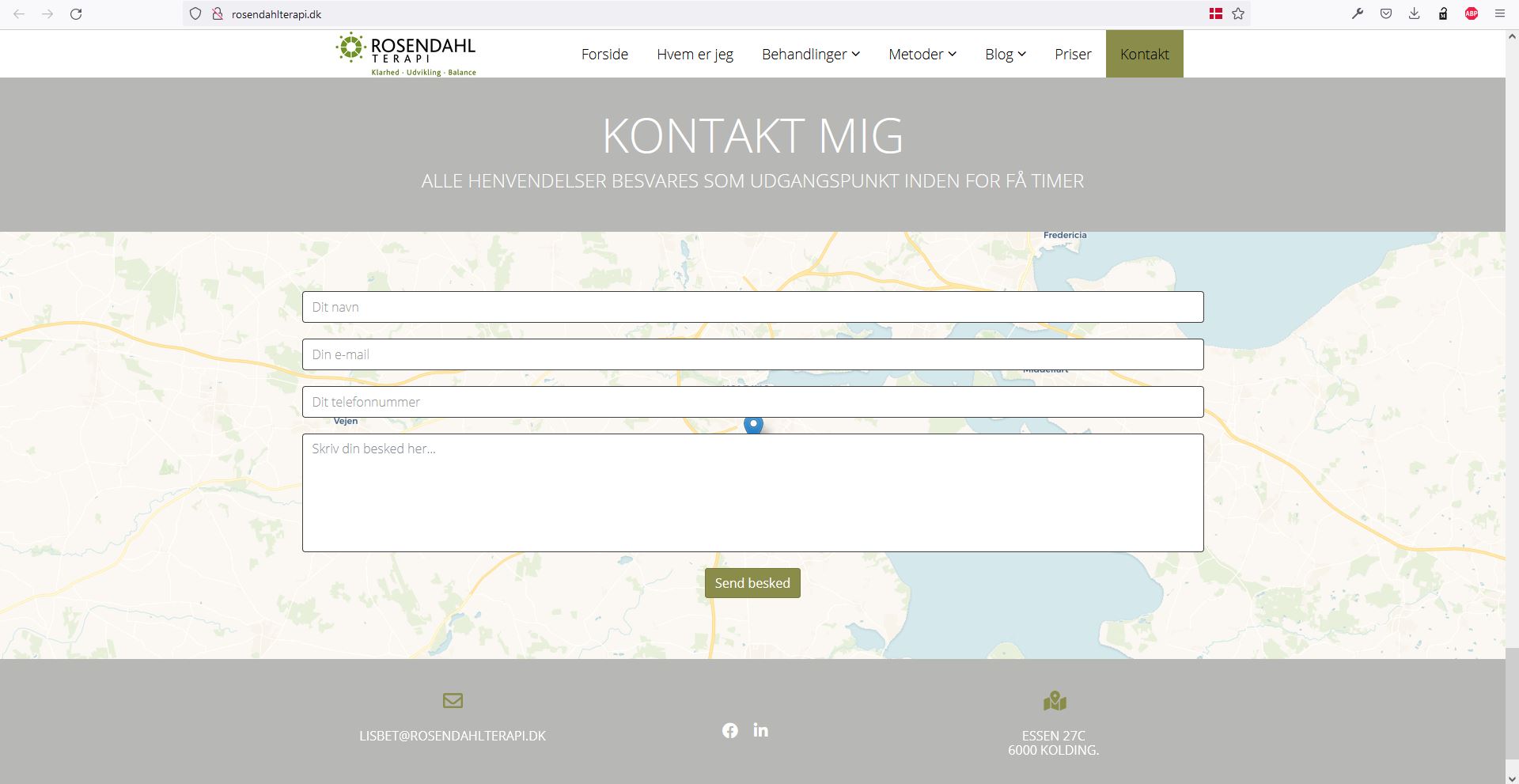Viewport: 1519px width, 784px height.
Task: Click the envelope email icon
Action: click(x=453, y=700)
